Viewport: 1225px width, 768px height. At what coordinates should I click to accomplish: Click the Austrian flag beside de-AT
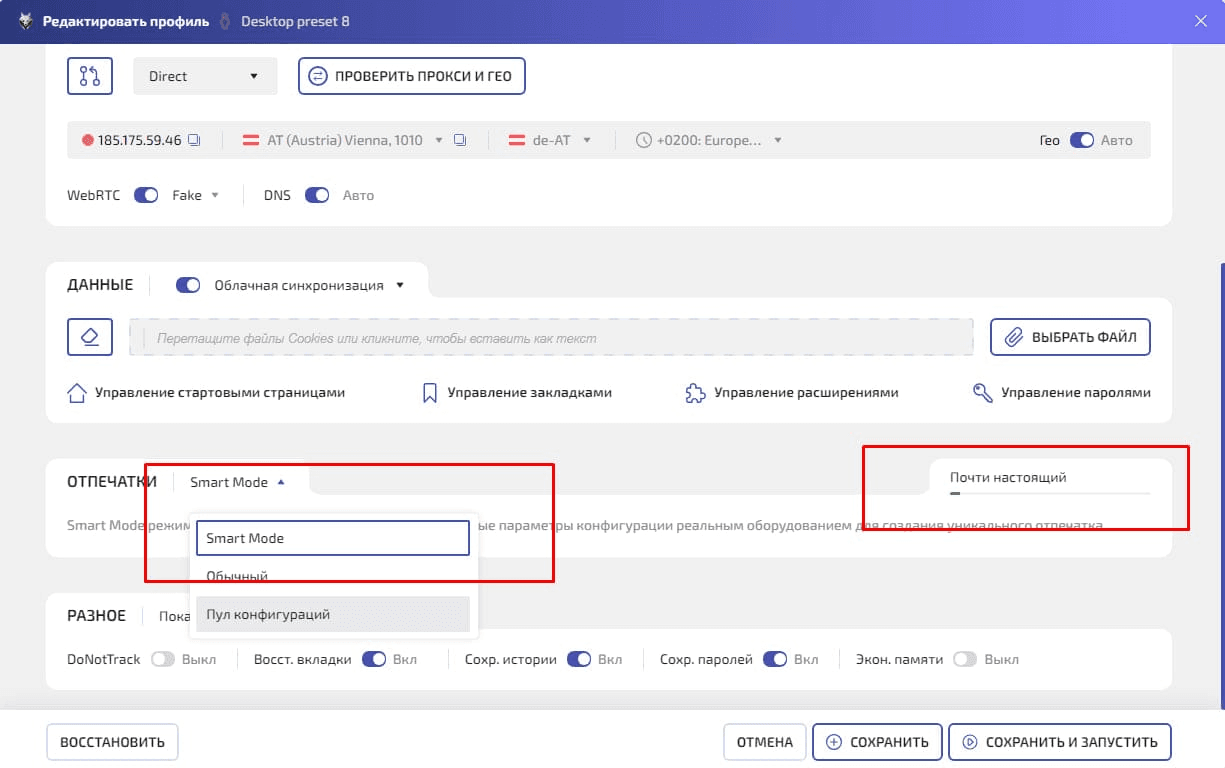[x=518, y=140]
